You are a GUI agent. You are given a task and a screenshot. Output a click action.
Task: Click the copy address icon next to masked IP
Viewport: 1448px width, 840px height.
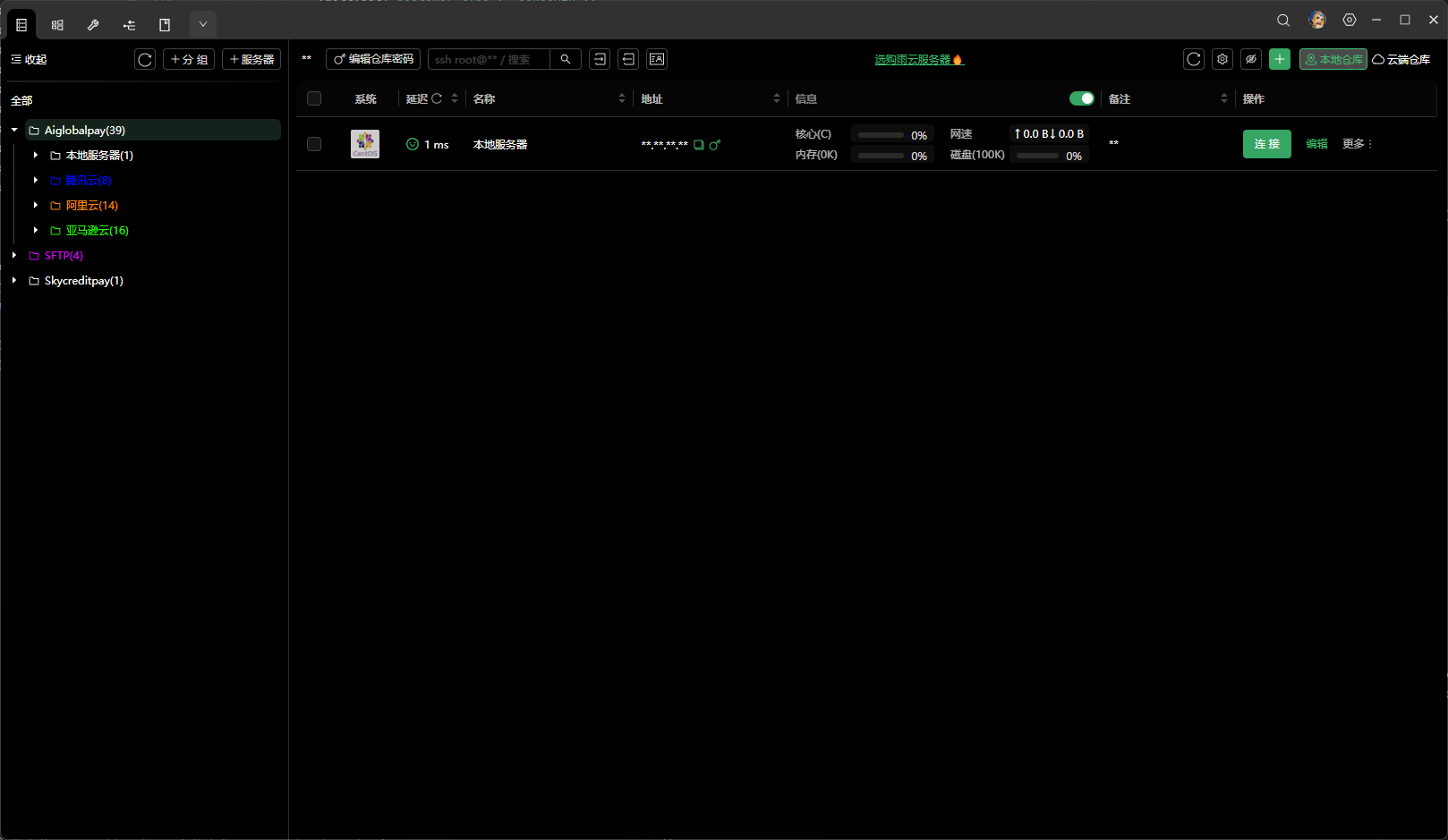[699, 145]
